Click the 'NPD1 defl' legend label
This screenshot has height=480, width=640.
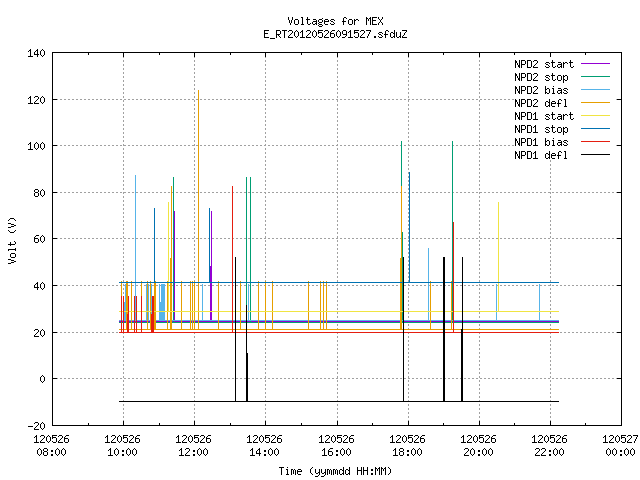click(x=541, y=156)
